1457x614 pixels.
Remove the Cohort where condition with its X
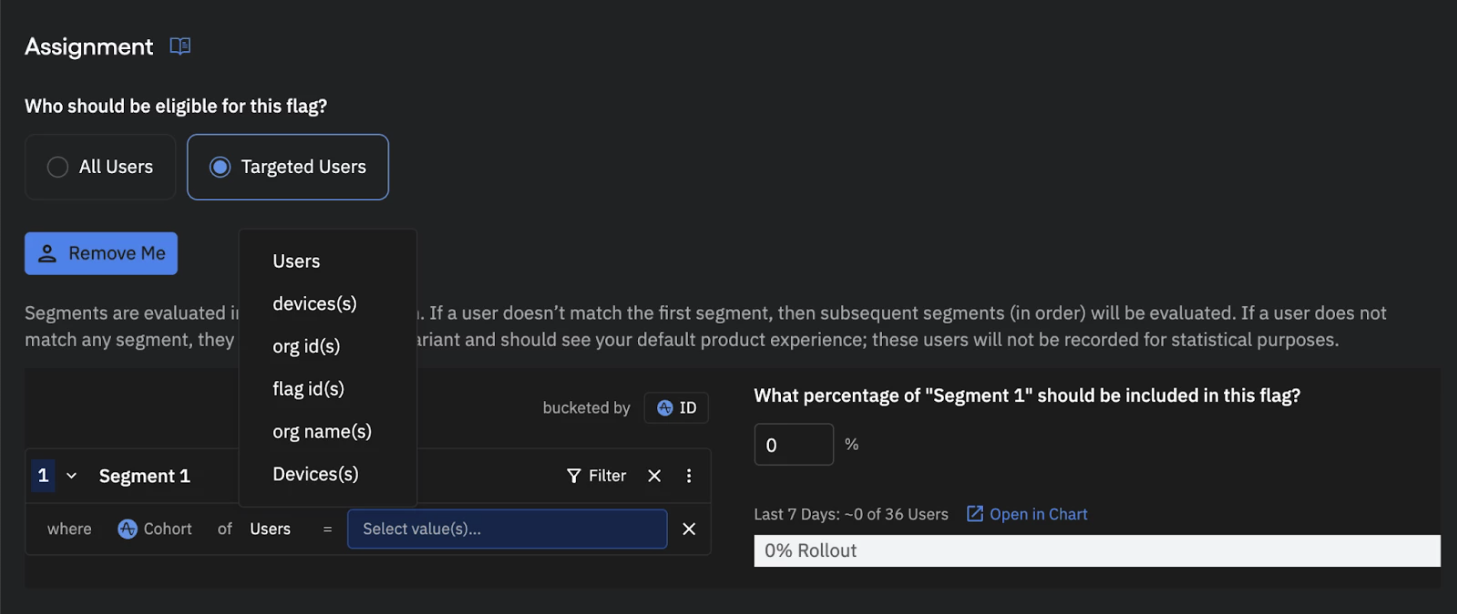click(x=688, y=528)
